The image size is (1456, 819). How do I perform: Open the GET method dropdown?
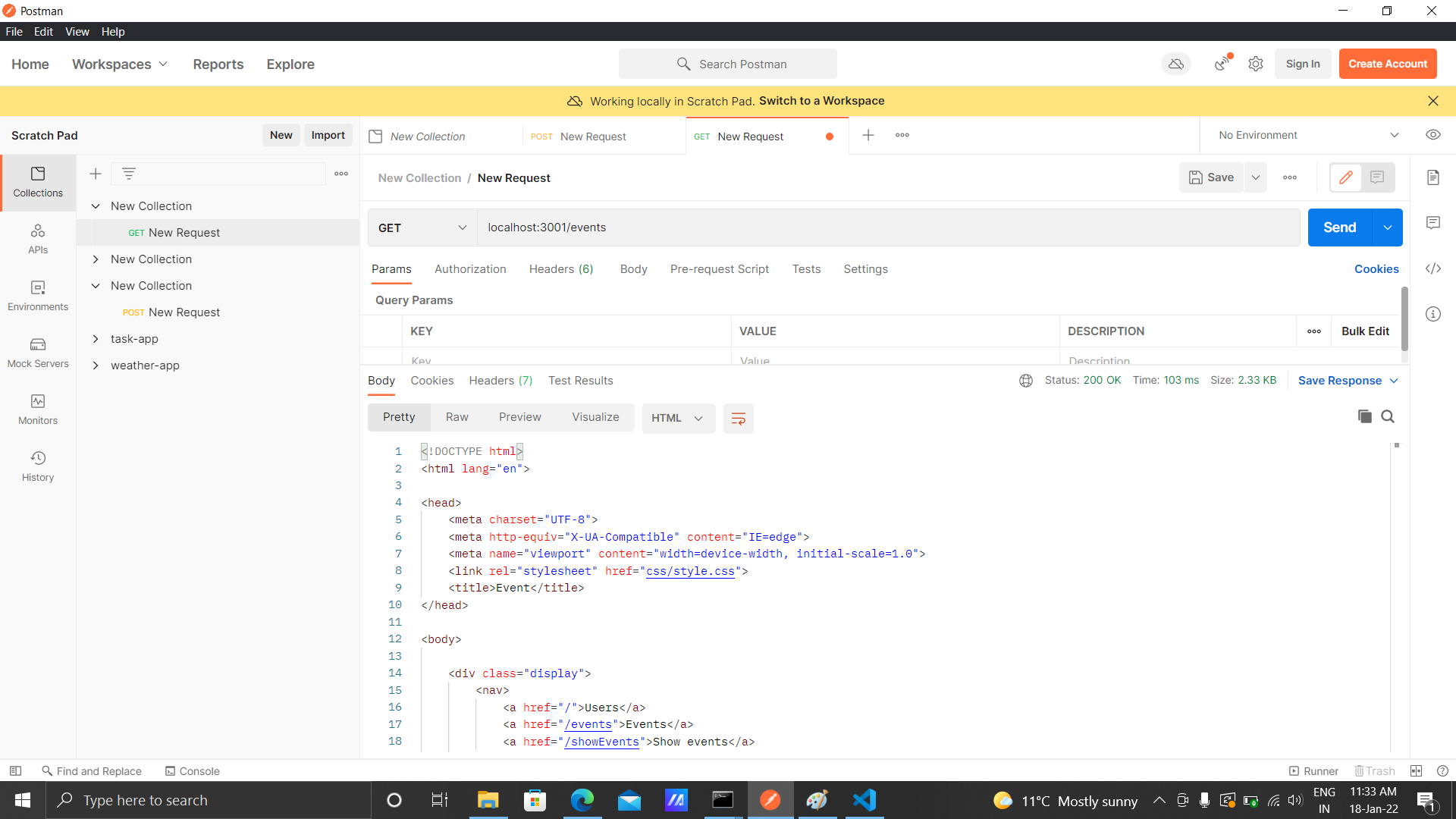point(422,227)
